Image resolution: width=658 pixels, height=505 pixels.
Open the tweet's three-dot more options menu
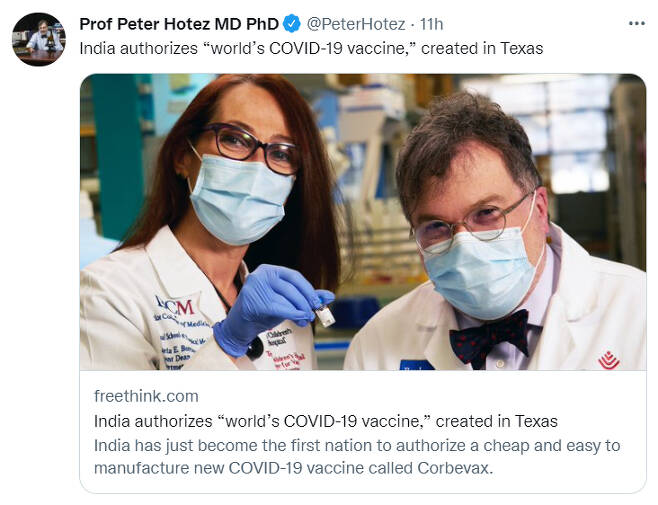(x=637, y=24)
